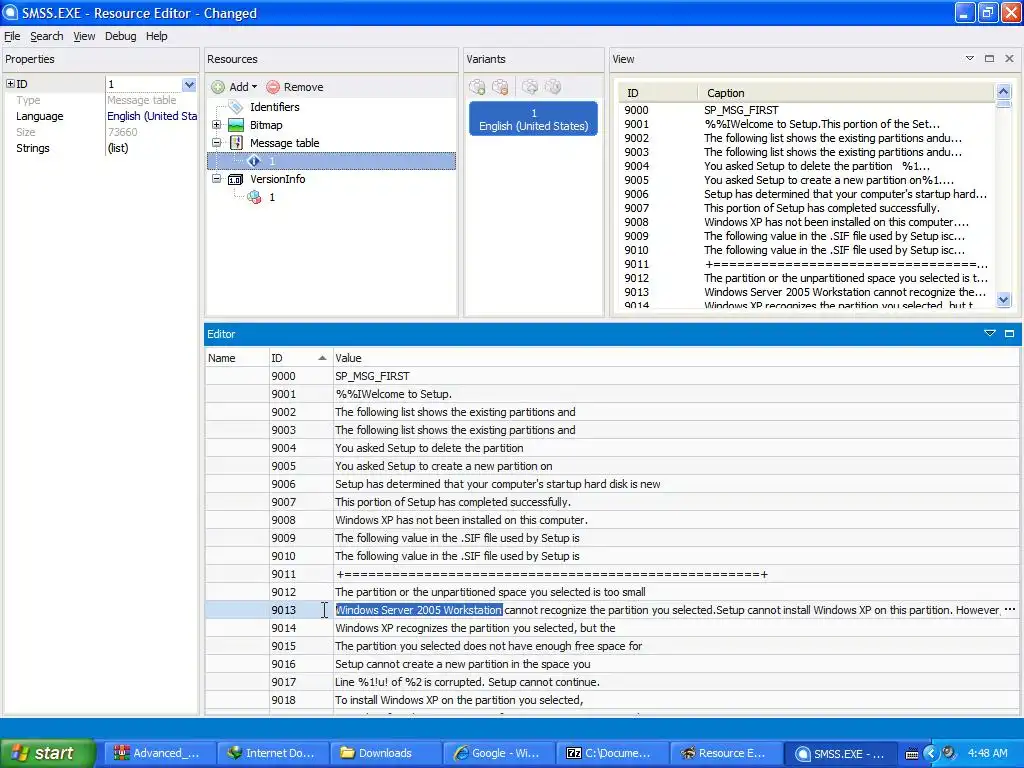Screen dimensions: 1024x768
Task: Open the Search menu
Action: tap(46, 36)
